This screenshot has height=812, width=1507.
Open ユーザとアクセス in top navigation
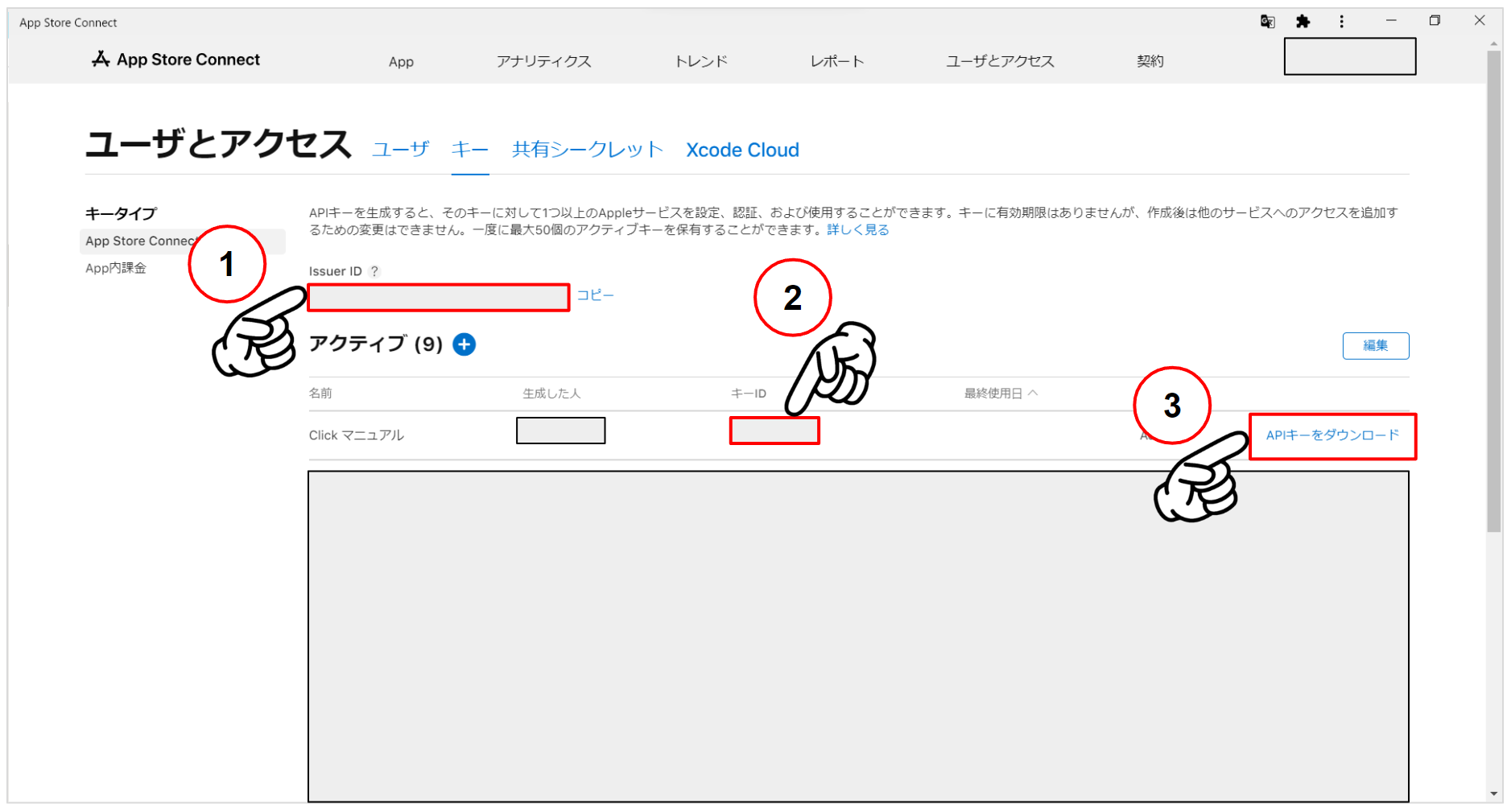[1000, 61]
